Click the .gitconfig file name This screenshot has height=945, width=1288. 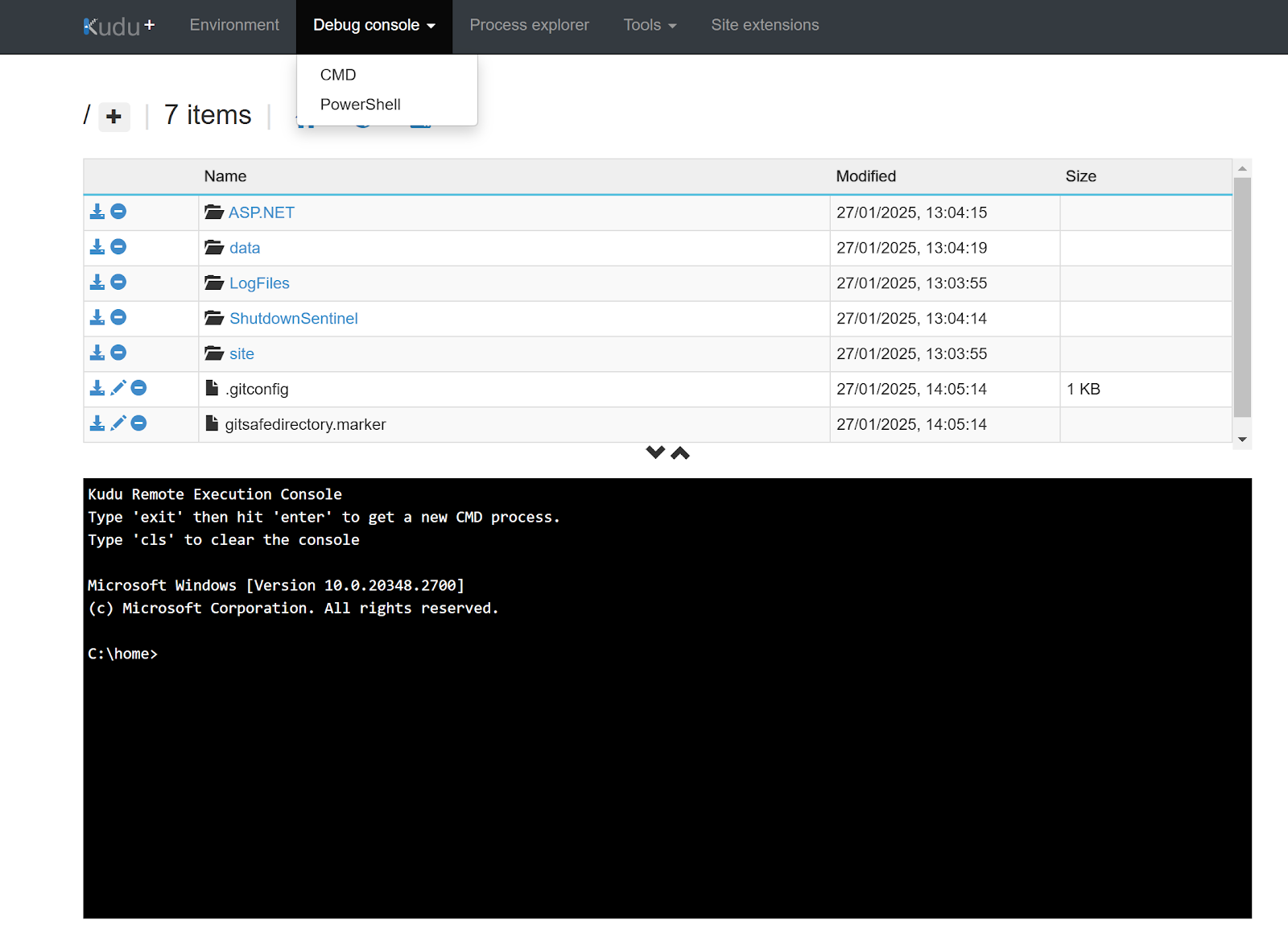(257, 389)
